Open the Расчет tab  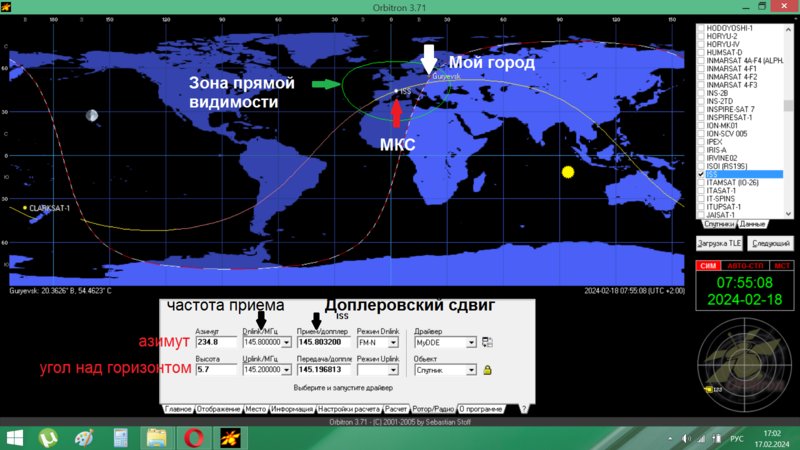(396, 409)
